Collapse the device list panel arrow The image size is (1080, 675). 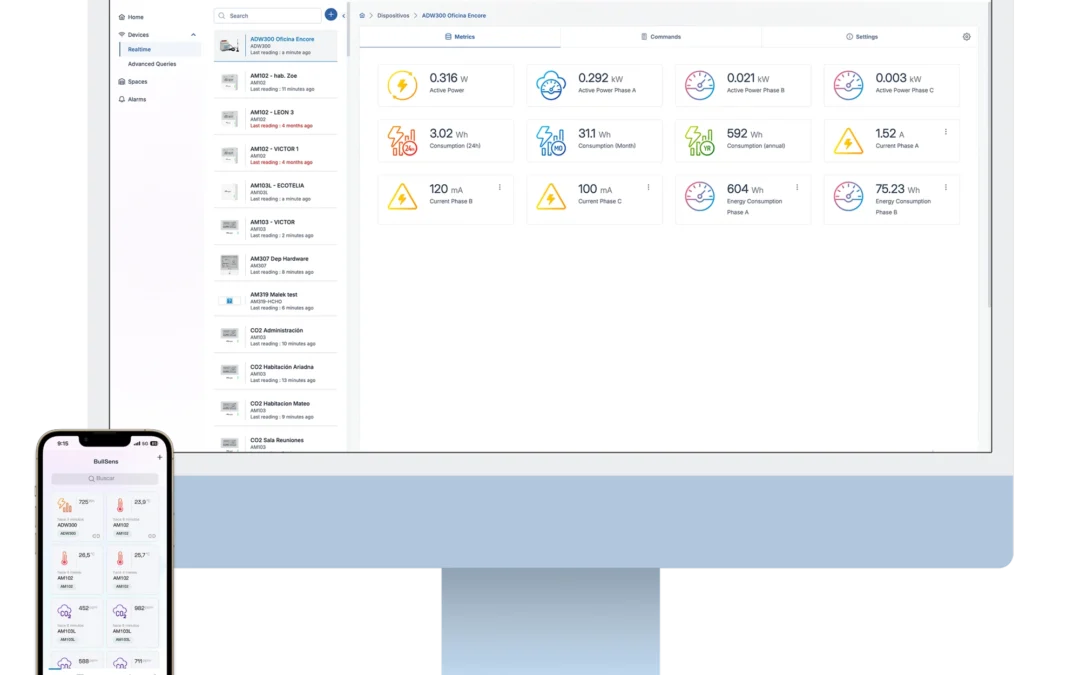tap(344, 16)
